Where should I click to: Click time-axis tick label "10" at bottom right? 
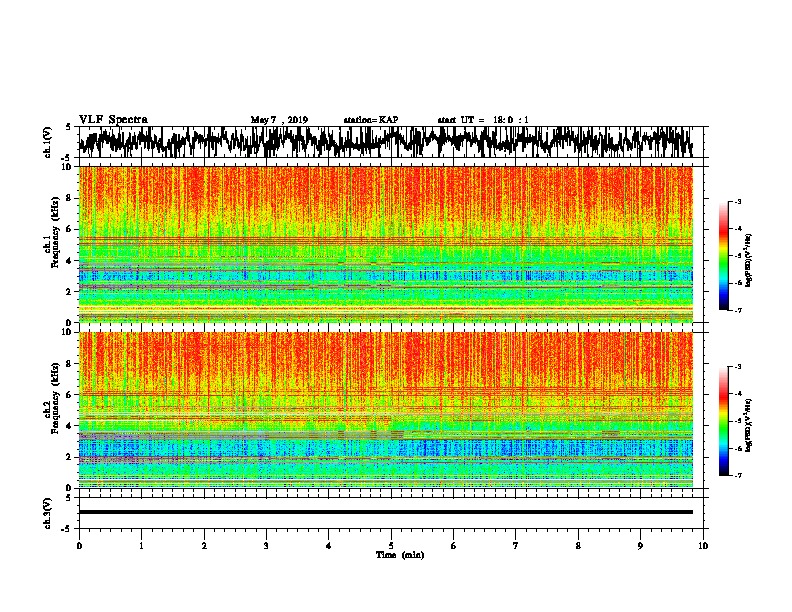(x=703, y=546)
